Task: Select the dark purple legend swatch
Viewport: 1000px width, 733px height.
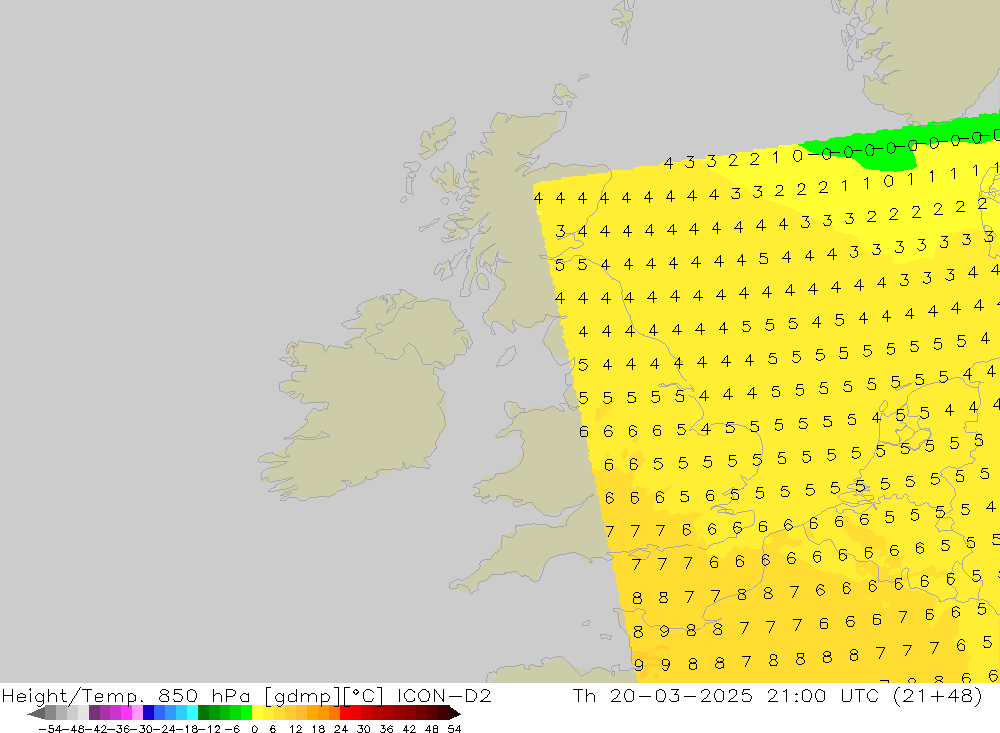Action: 94,713
